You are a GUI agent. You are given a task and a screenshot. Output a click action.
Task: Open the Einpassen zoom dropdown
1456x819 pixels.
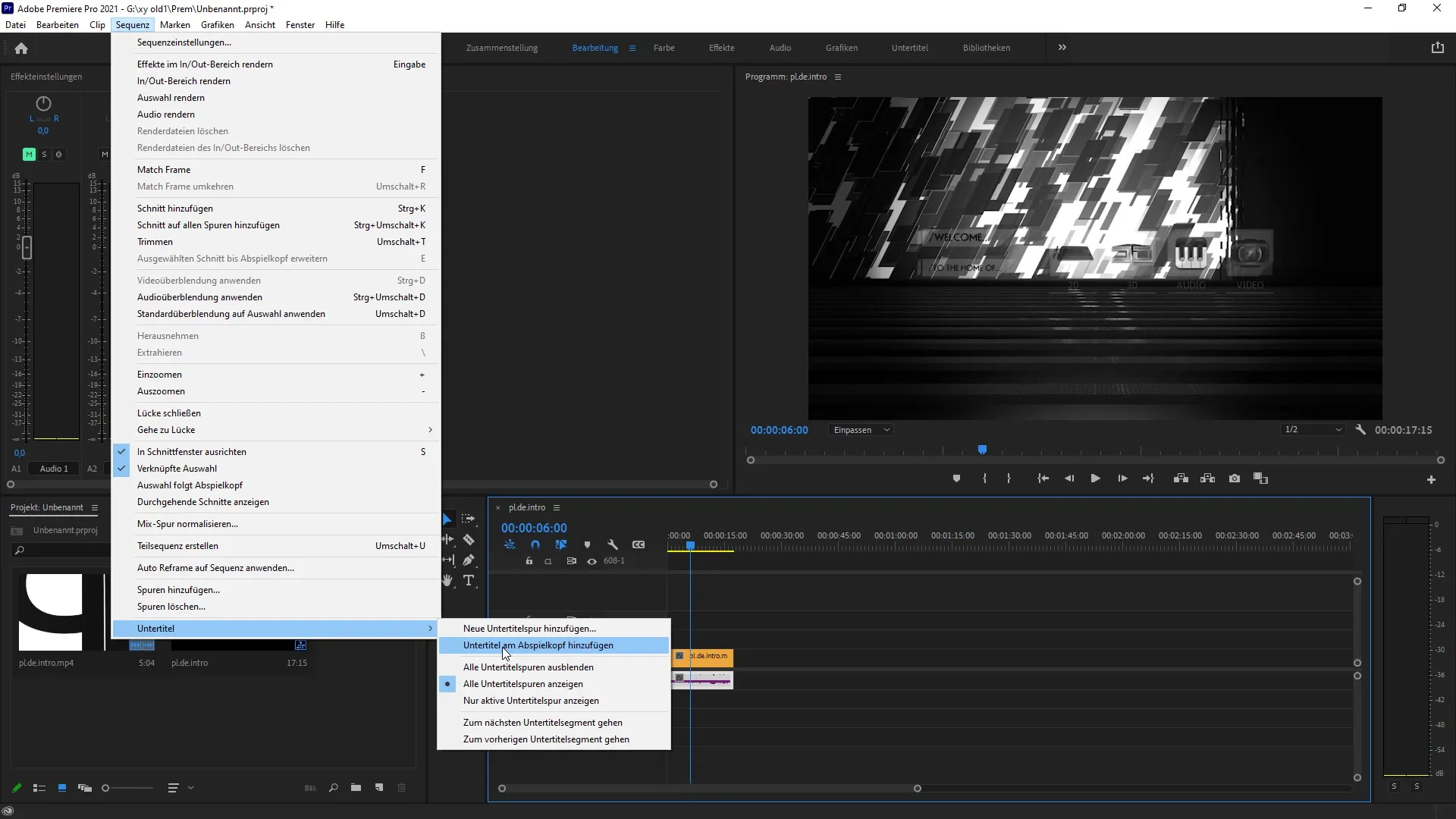click(861, 430)
